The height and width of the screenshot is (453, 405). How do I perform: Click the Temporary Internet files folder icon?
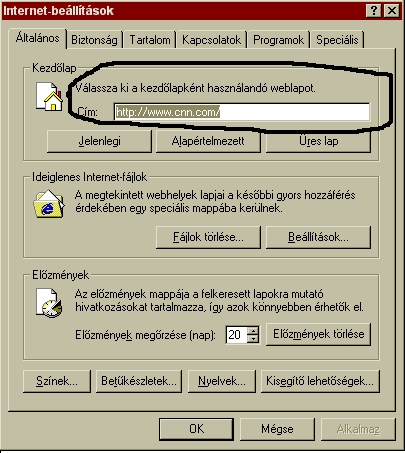(49, 204)
